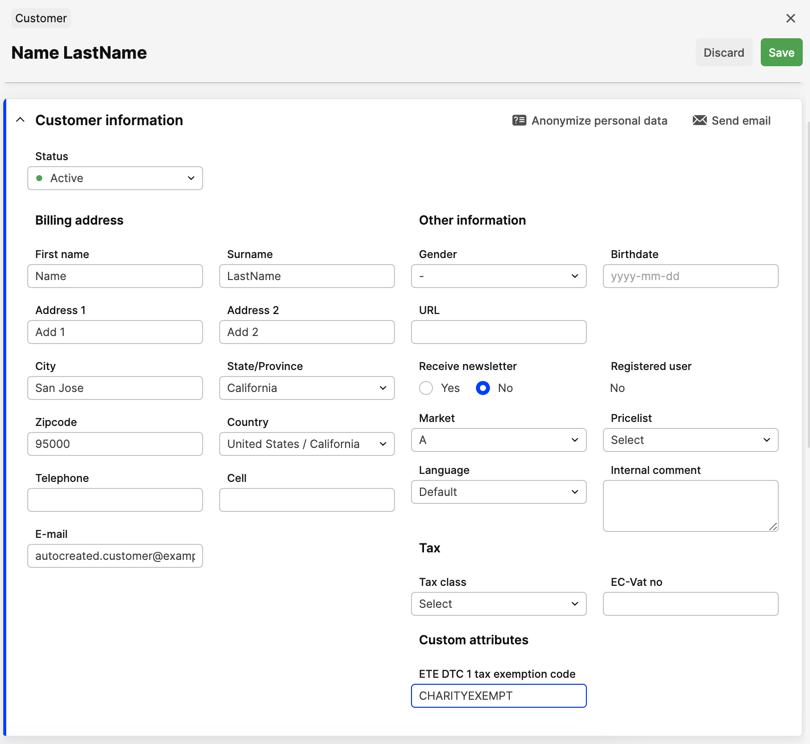
Task: Open the Language dropdown showing Default
Action: click(x=498, y=491)
